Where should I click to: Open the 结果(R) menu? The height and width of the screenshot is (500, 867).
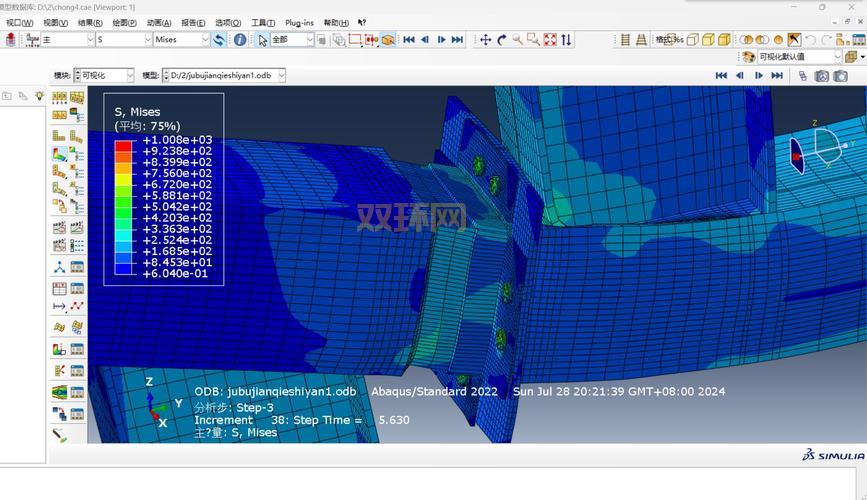click(x=90, y=22)
